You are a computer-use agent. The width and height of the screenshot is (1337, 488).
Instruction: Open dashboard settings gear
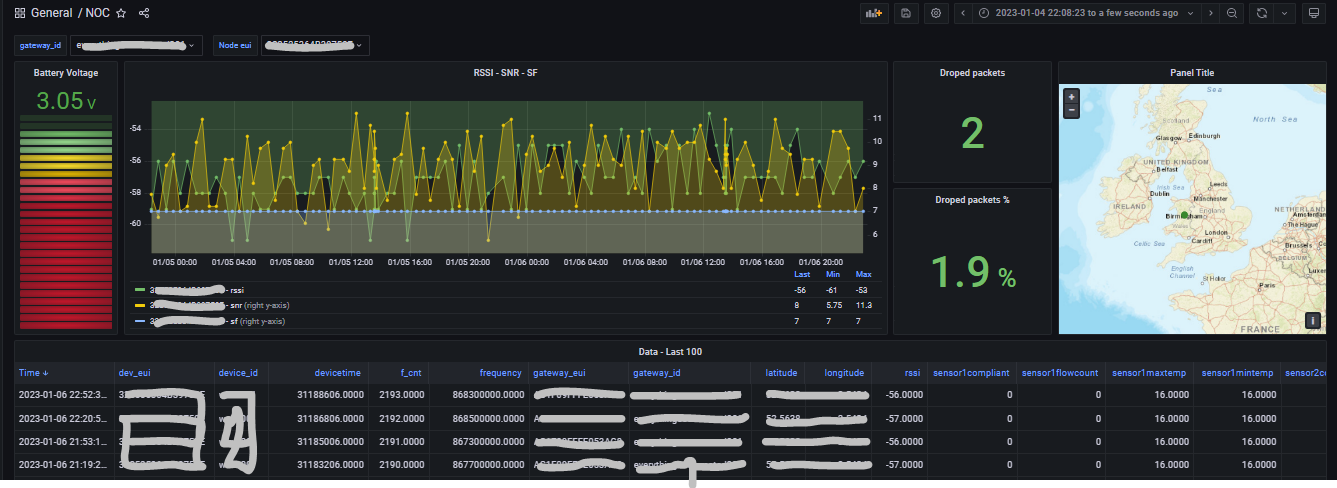pyautogui.click(x=936, y=13)
